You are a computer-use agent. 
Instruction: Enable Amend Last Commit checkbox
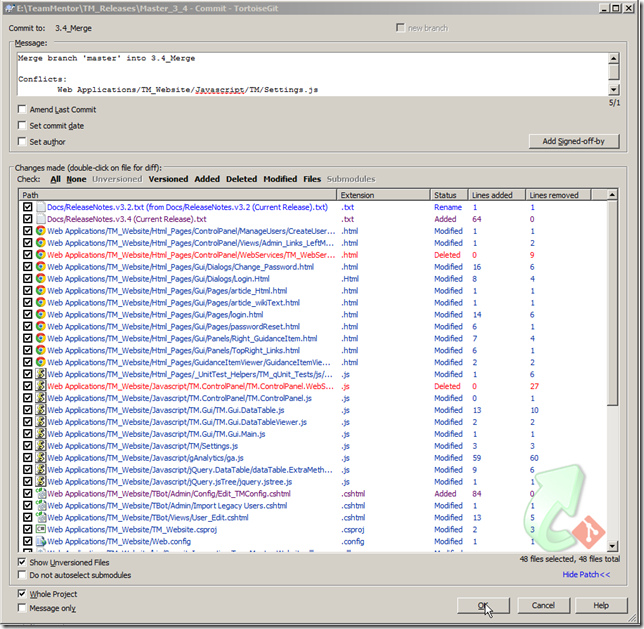click(22, 109)
